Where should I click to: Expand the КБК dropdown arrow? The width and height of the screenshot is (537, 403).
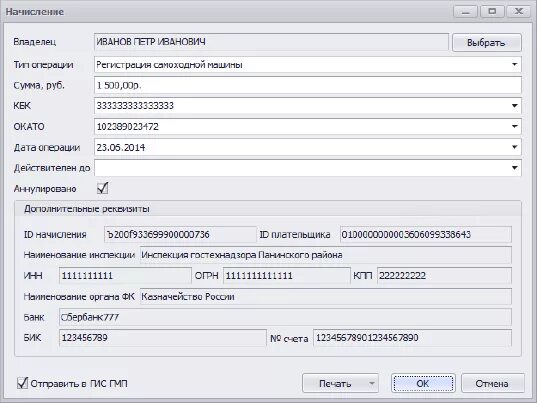pos(514,106)
